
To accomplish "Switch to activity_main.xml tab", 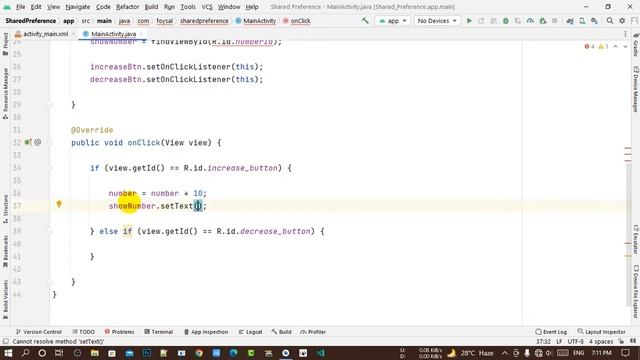I will click(45, 34).
